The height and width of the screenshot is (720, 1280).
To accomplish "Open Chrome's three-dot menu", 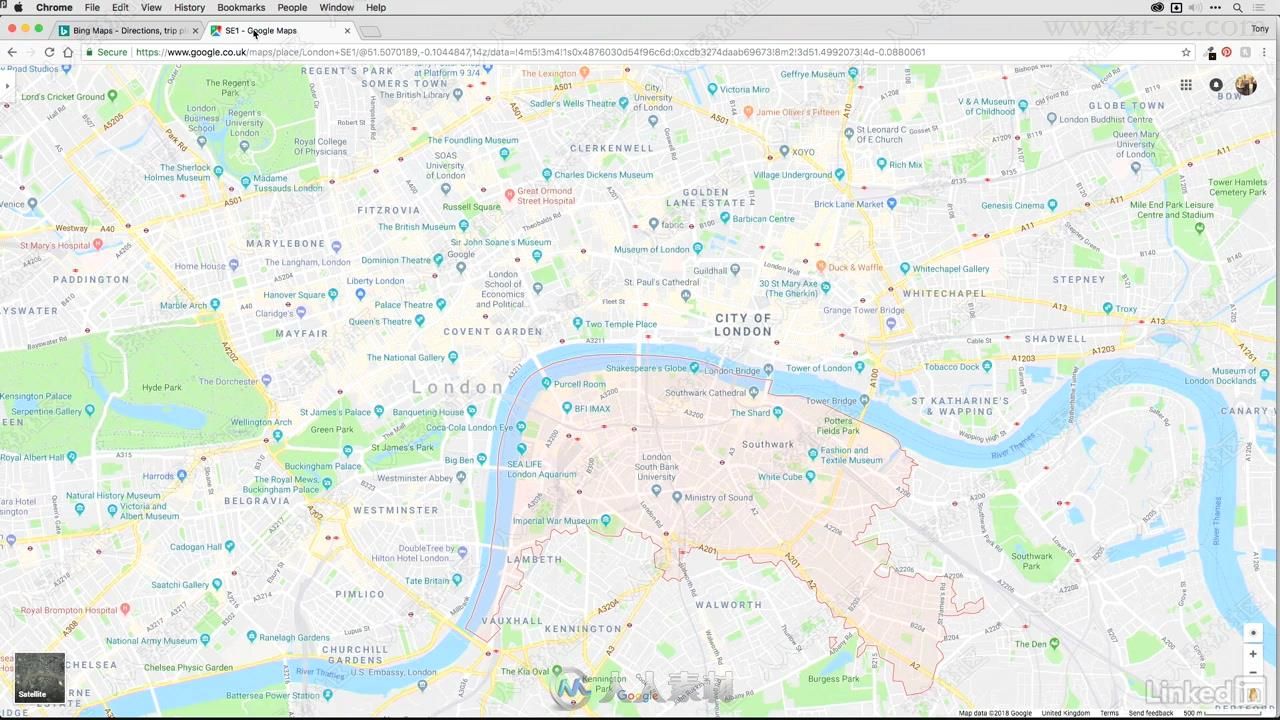I will tap(1265, 52).
